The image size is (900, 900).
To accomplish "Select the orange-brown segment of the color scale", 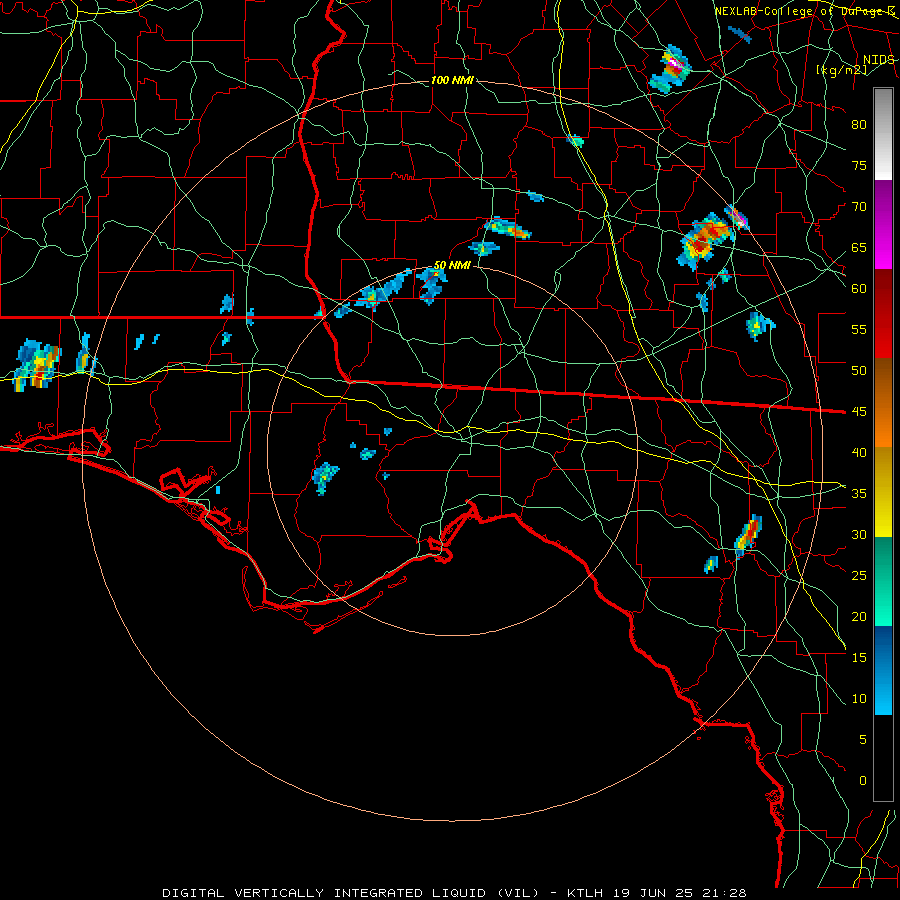I will (x=883, y=403).
